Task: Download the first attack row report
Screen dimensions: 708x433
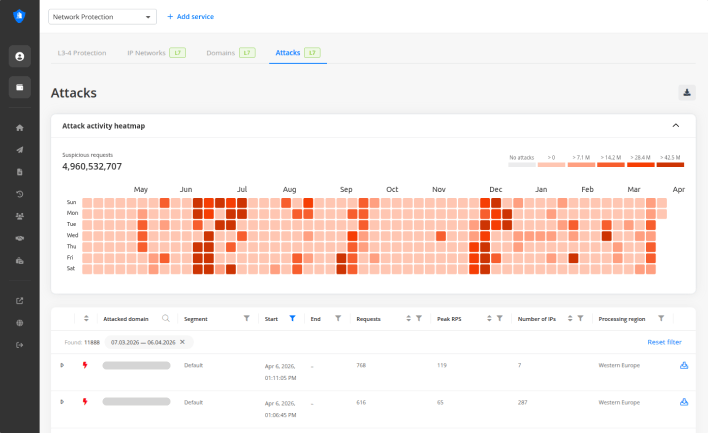Action: 684,366
